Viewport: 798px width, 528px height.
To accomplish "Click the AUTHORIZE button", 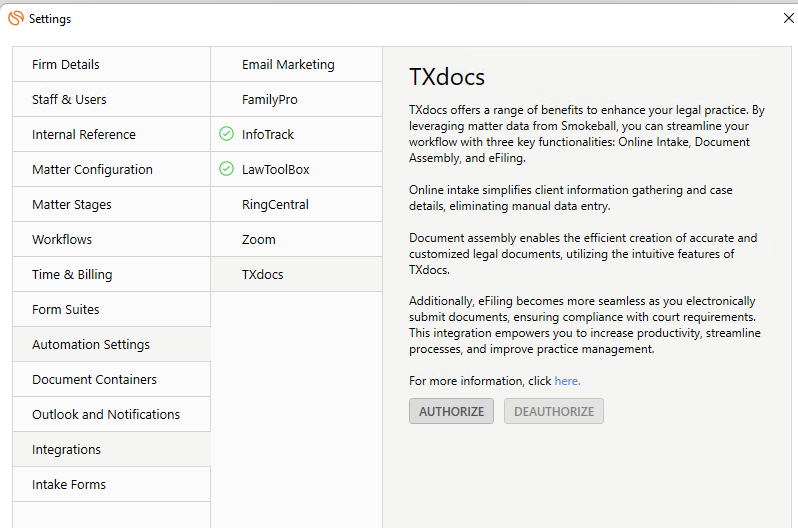I will 451,411.
